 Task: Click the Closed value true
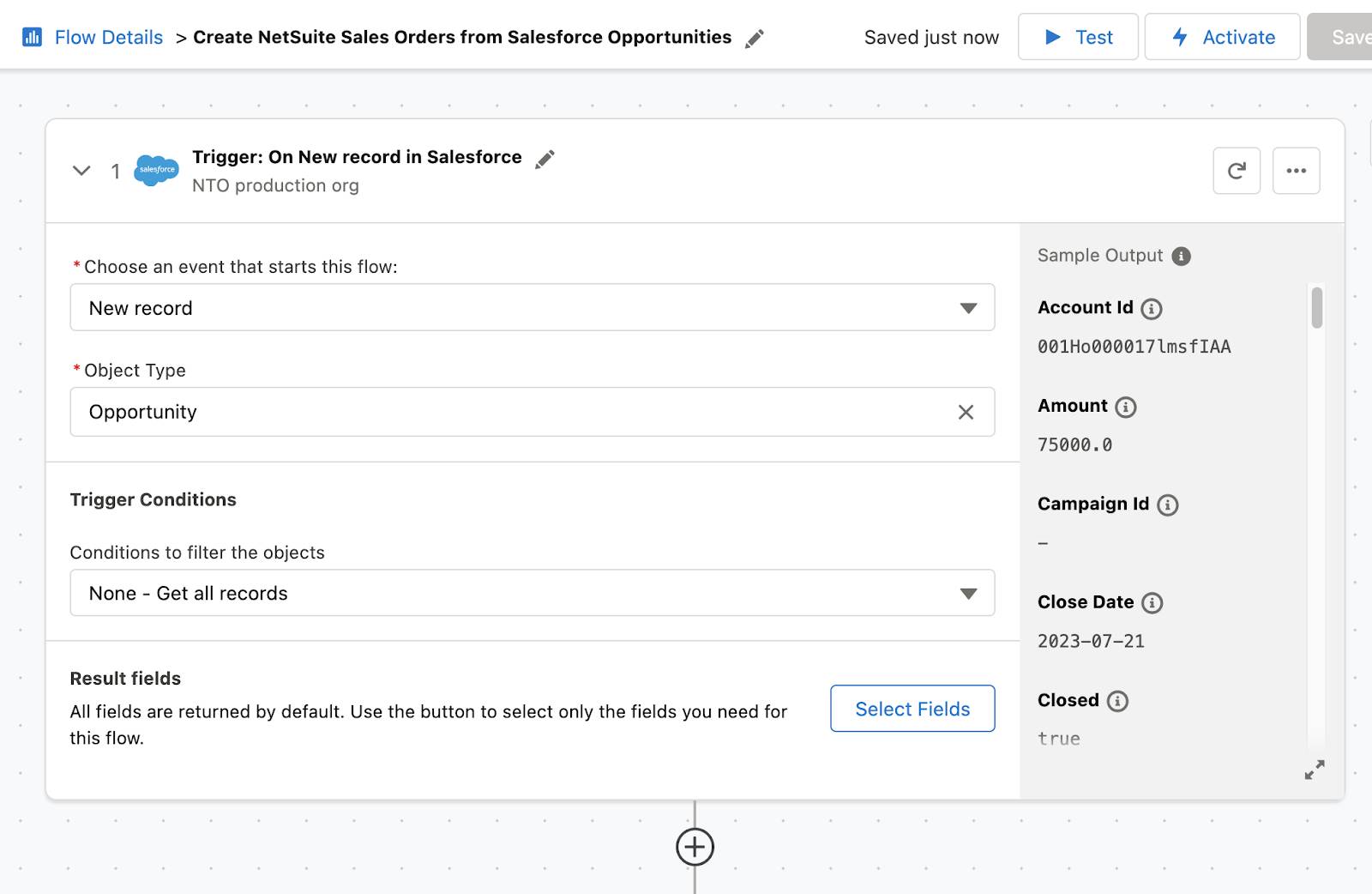pos(1059,739)
